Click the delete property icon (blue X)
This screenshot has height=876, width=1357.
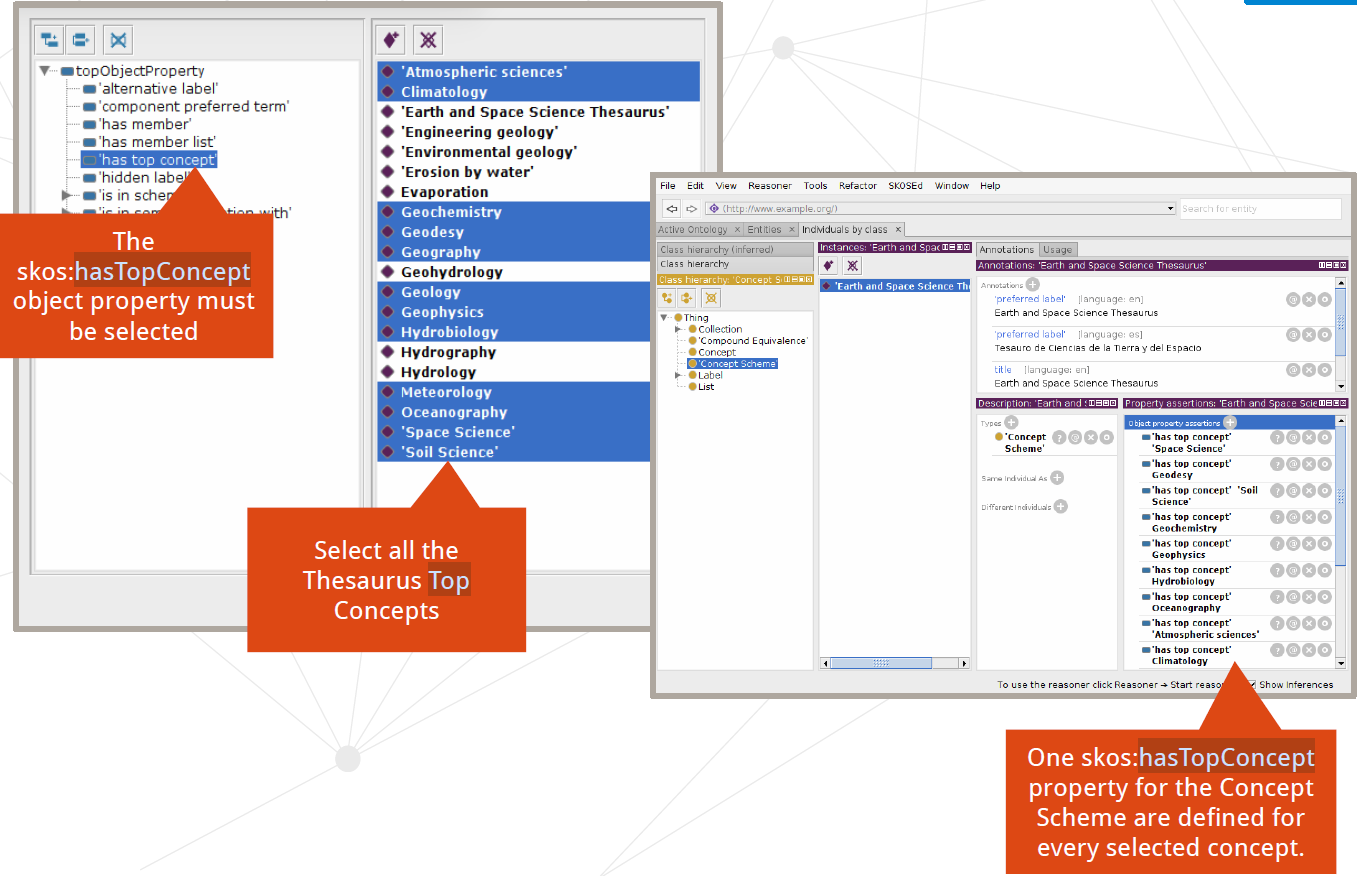coord(116,39)
